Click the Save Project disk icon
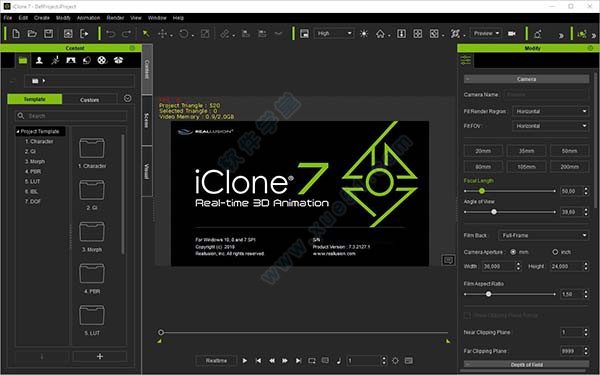Screen dimensions: 600x375 pyautogui.click(x=49, y=34)
